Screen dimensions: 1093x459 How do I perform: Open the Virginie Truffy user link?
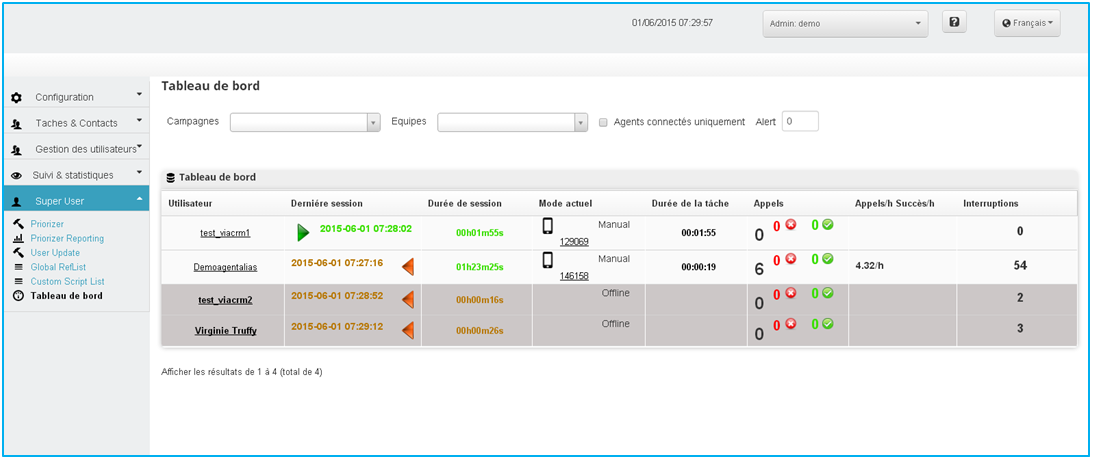point(225,330)
